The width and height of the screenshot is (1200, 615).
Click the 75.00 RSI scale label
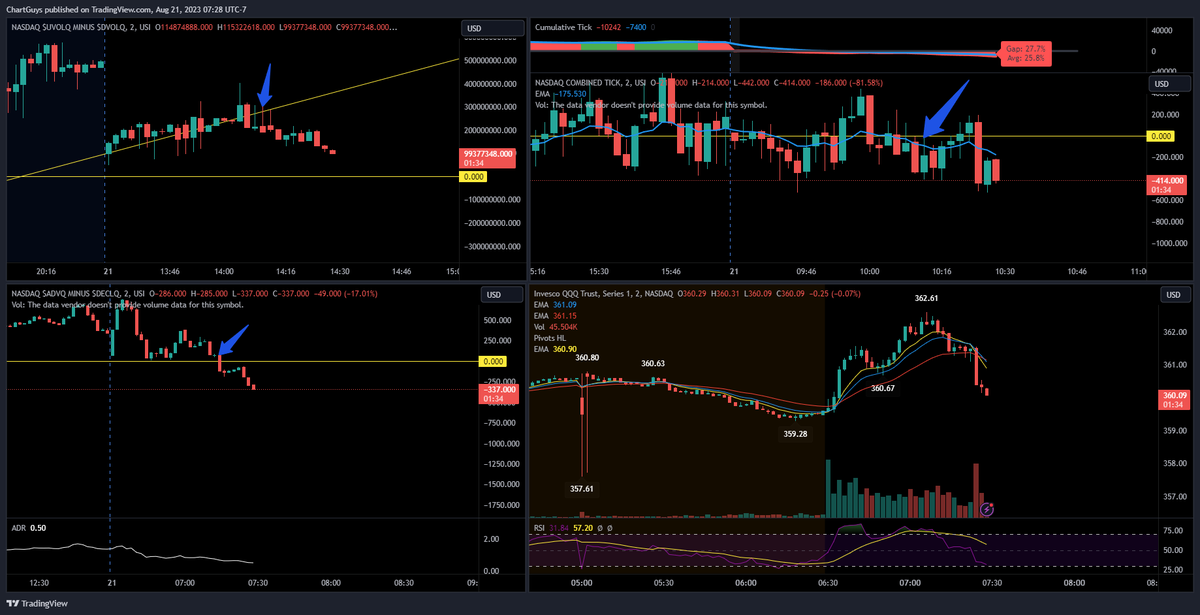coord(1174,531)
